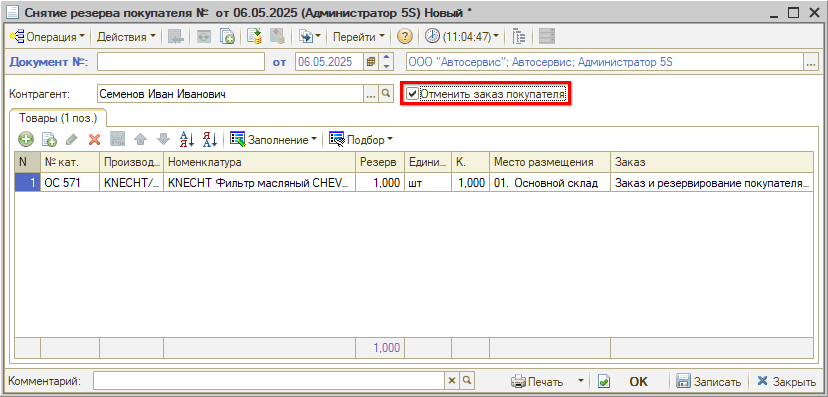Click the OK button
The image size is (828, 397).
click(x=638, y=381)
